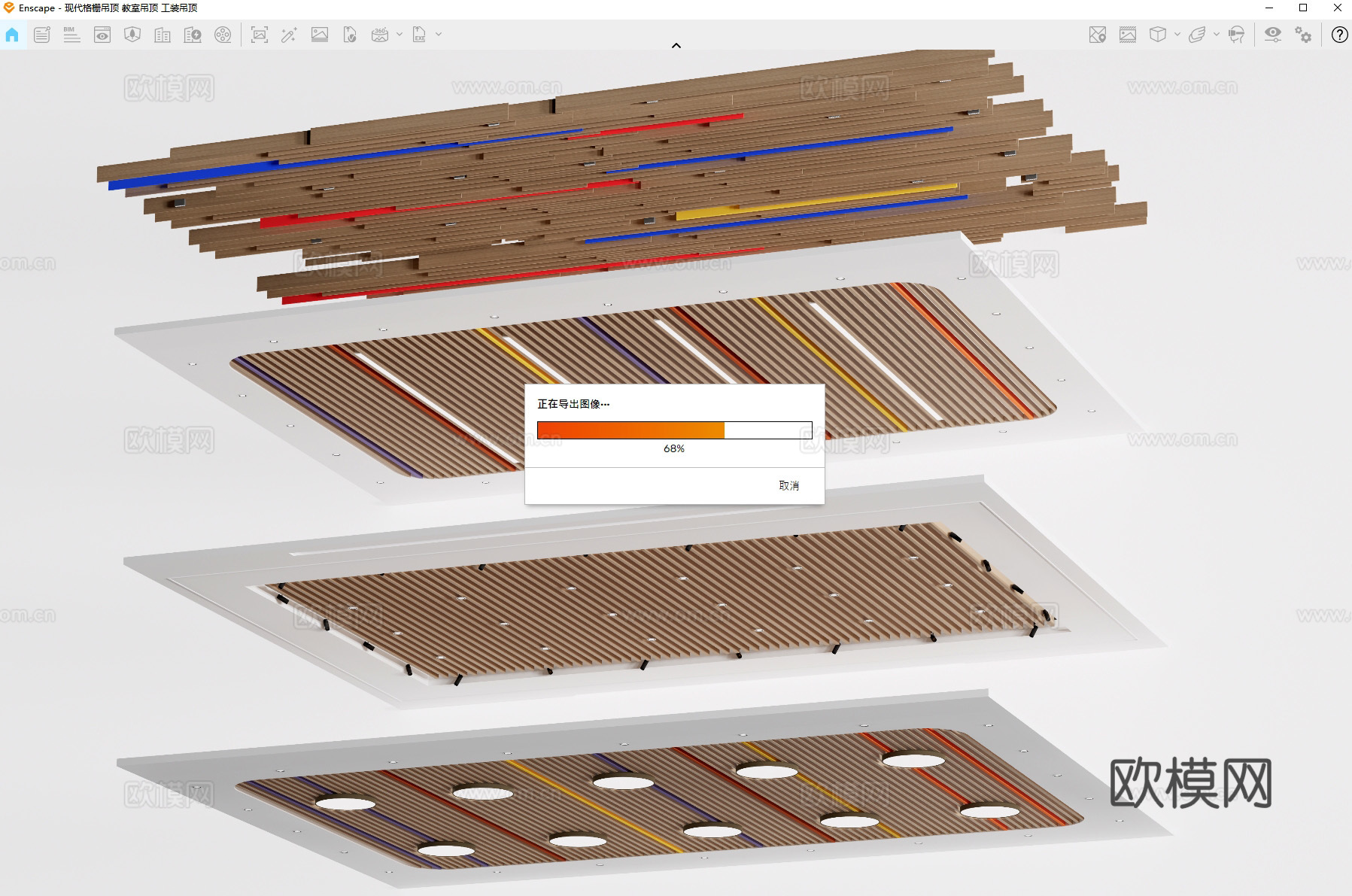Viewport: 1352px width, 896px height.
Task: Toggle the BIM information mode icon
Action: (x=71, y=35)
